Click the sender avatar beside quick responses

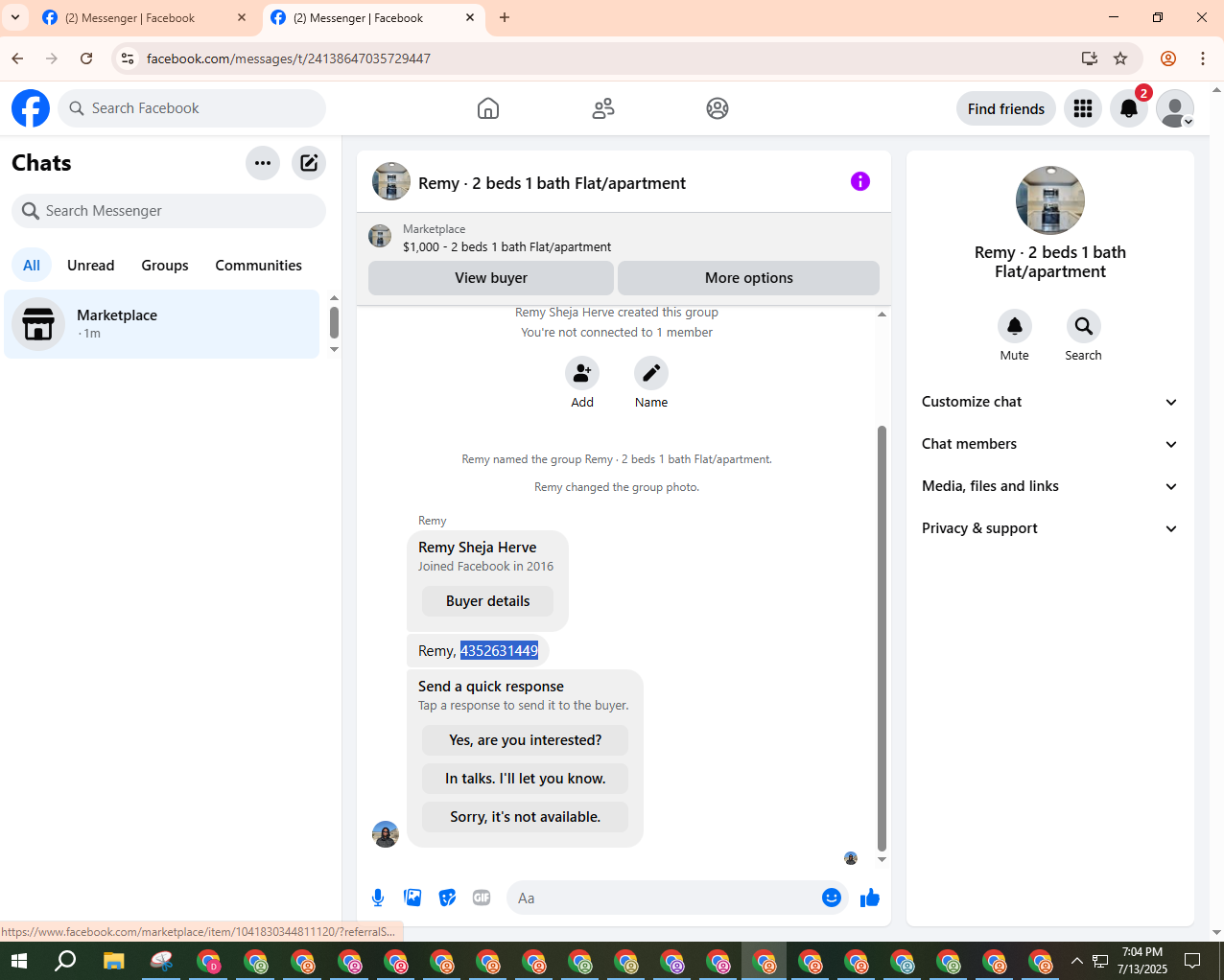(386, 834)
